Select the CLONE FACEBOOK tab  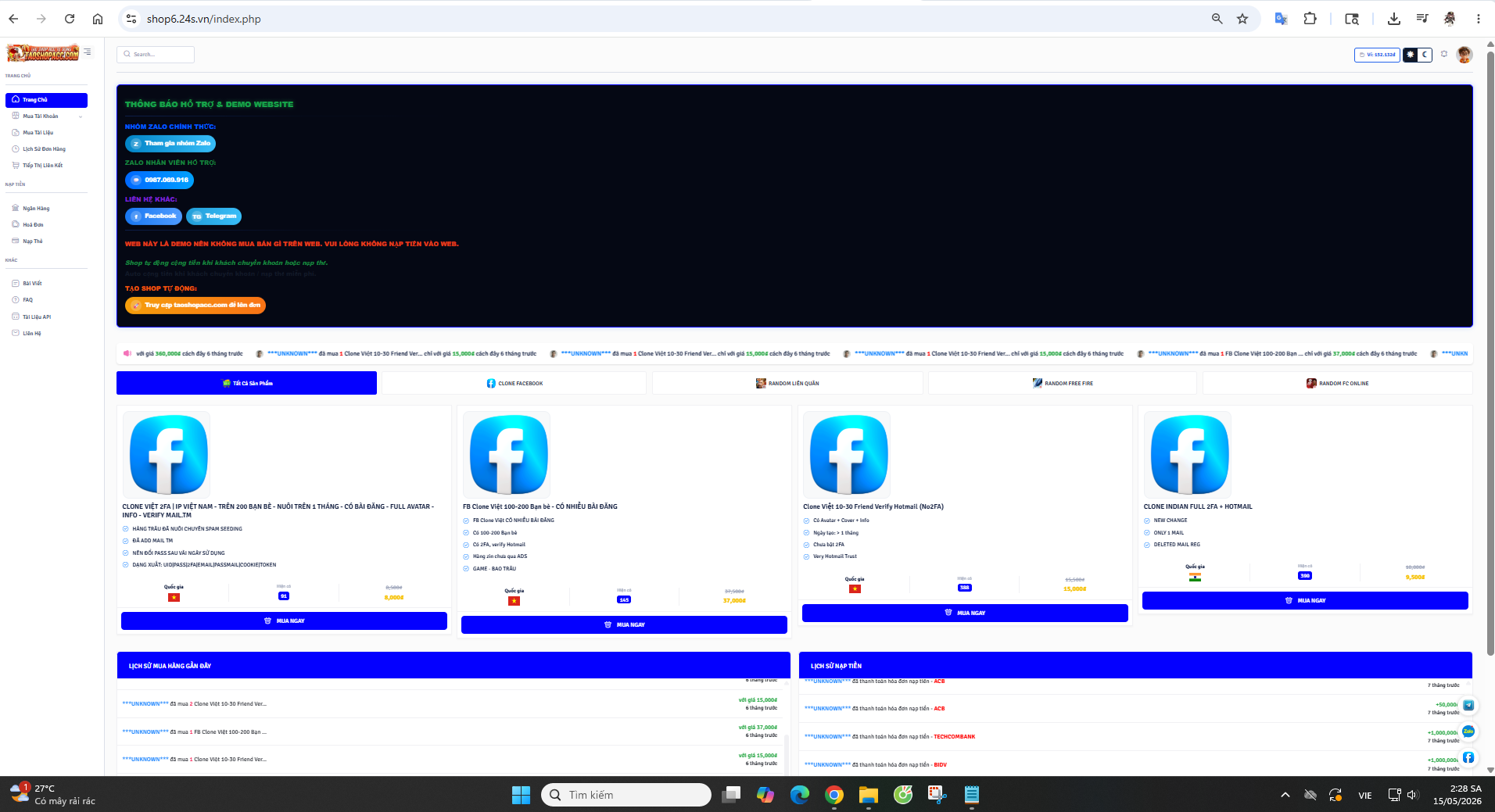[514, 383]
